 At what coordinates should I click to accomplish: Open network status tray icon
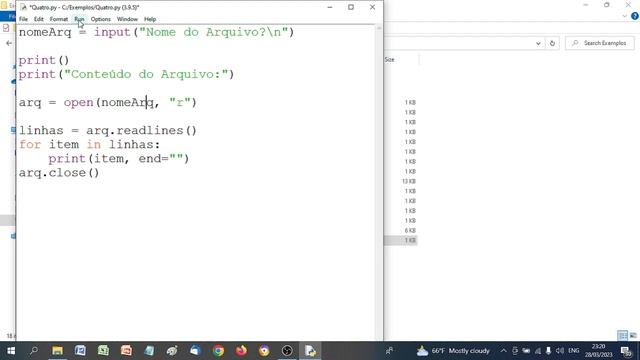538,351
